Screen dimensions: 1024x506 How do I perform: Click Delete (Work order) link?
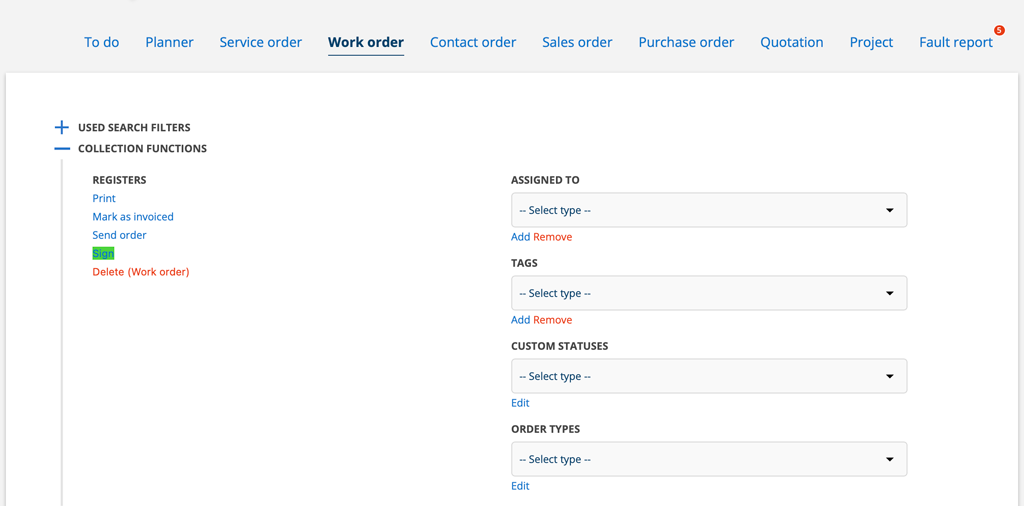(x=140, y=271)
